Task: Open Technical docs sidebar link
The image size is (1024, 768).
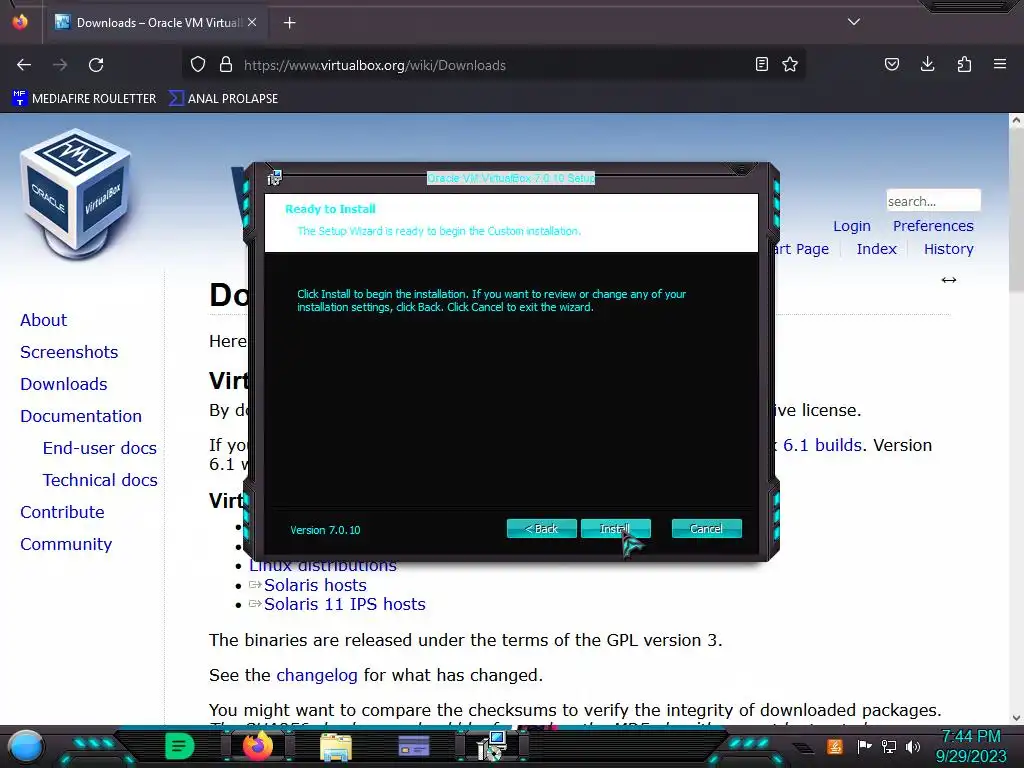Action: click(x=100, y=480)
